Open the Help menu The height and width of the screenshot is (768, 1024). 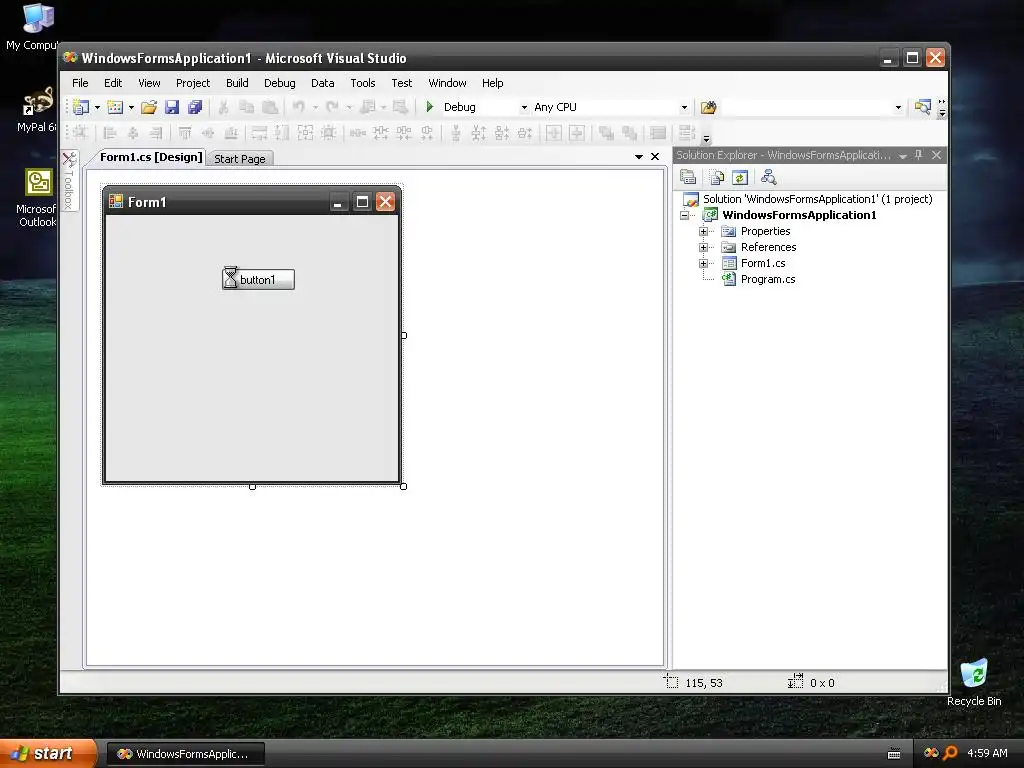[492, 83]
